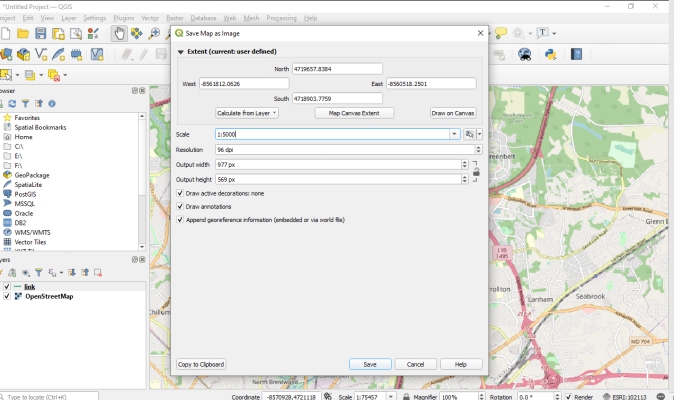Select the Pan Map hand tool
This screenshot has height=400, width=675.
119,34
